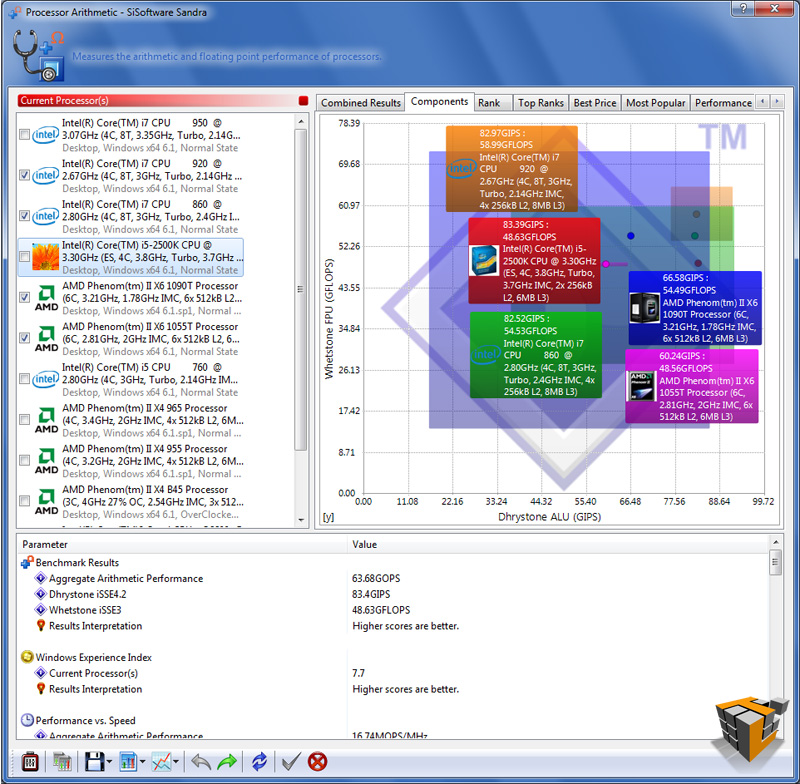Open the Most Popular tab
This screenshot has height=784, width=800.
[656, 103]
